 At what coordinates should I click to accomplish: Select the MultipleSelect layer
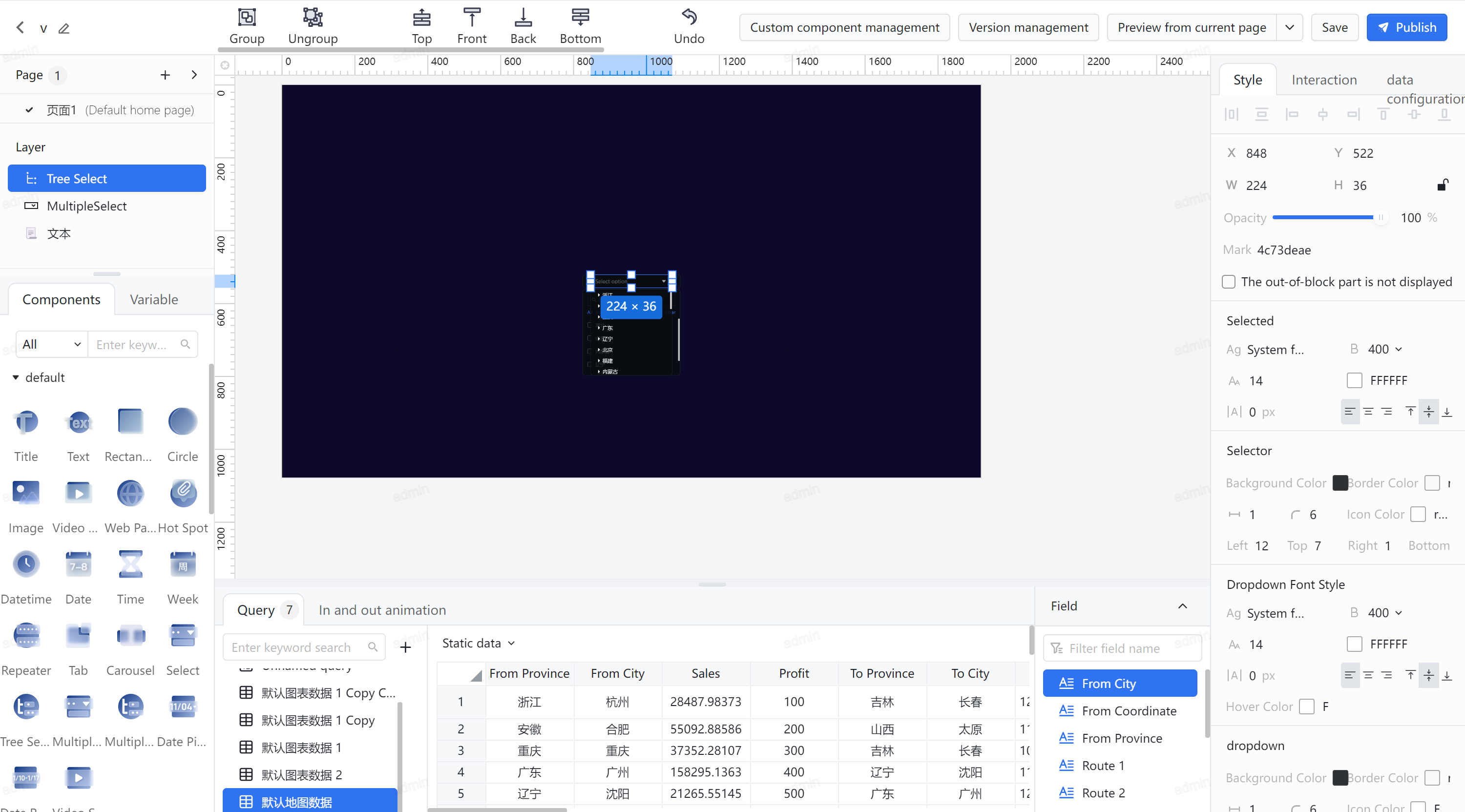pos(107,207)
